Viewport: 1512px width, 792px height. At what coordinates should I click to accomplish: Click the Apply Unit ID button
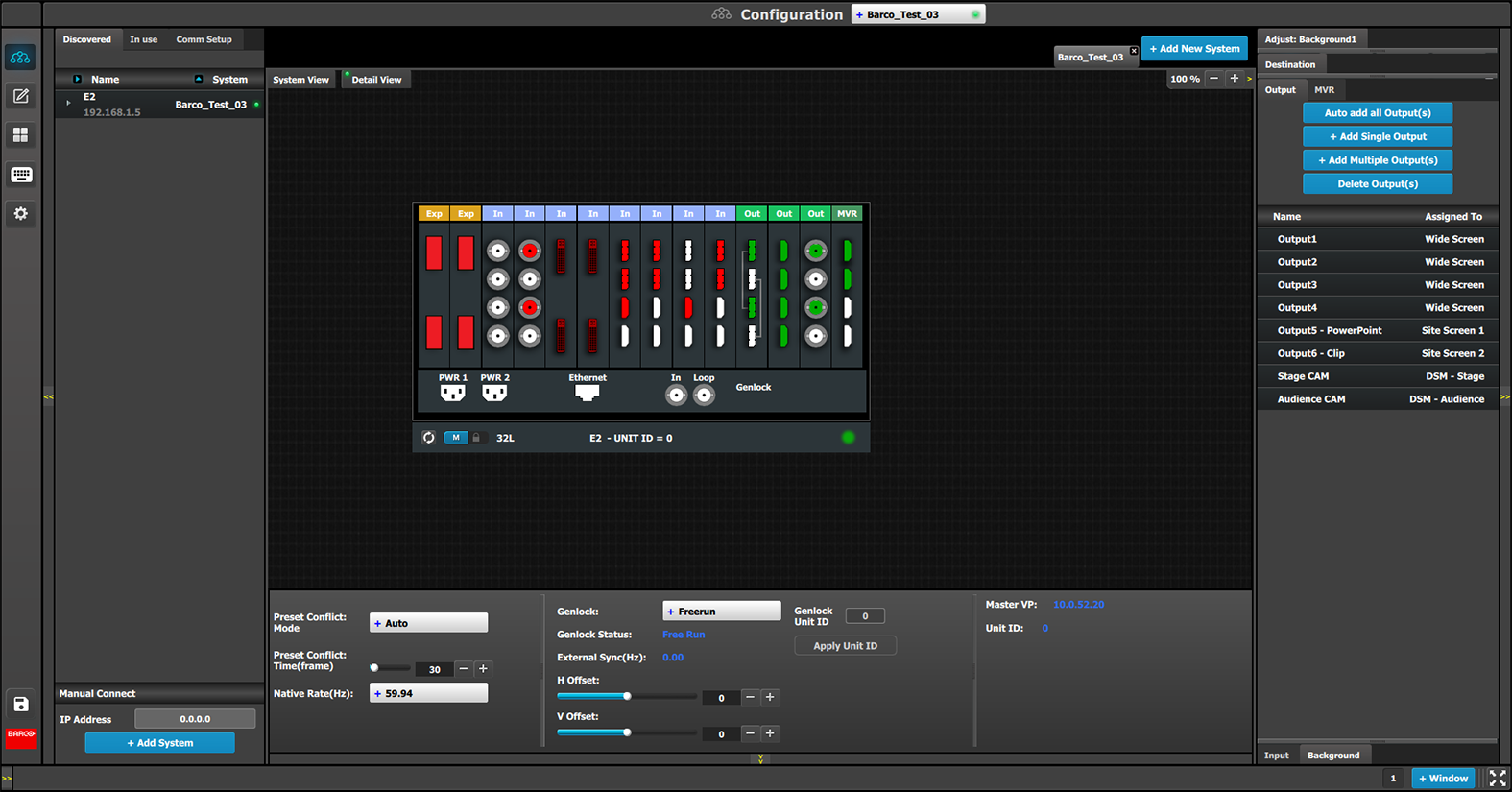[845, 646]
